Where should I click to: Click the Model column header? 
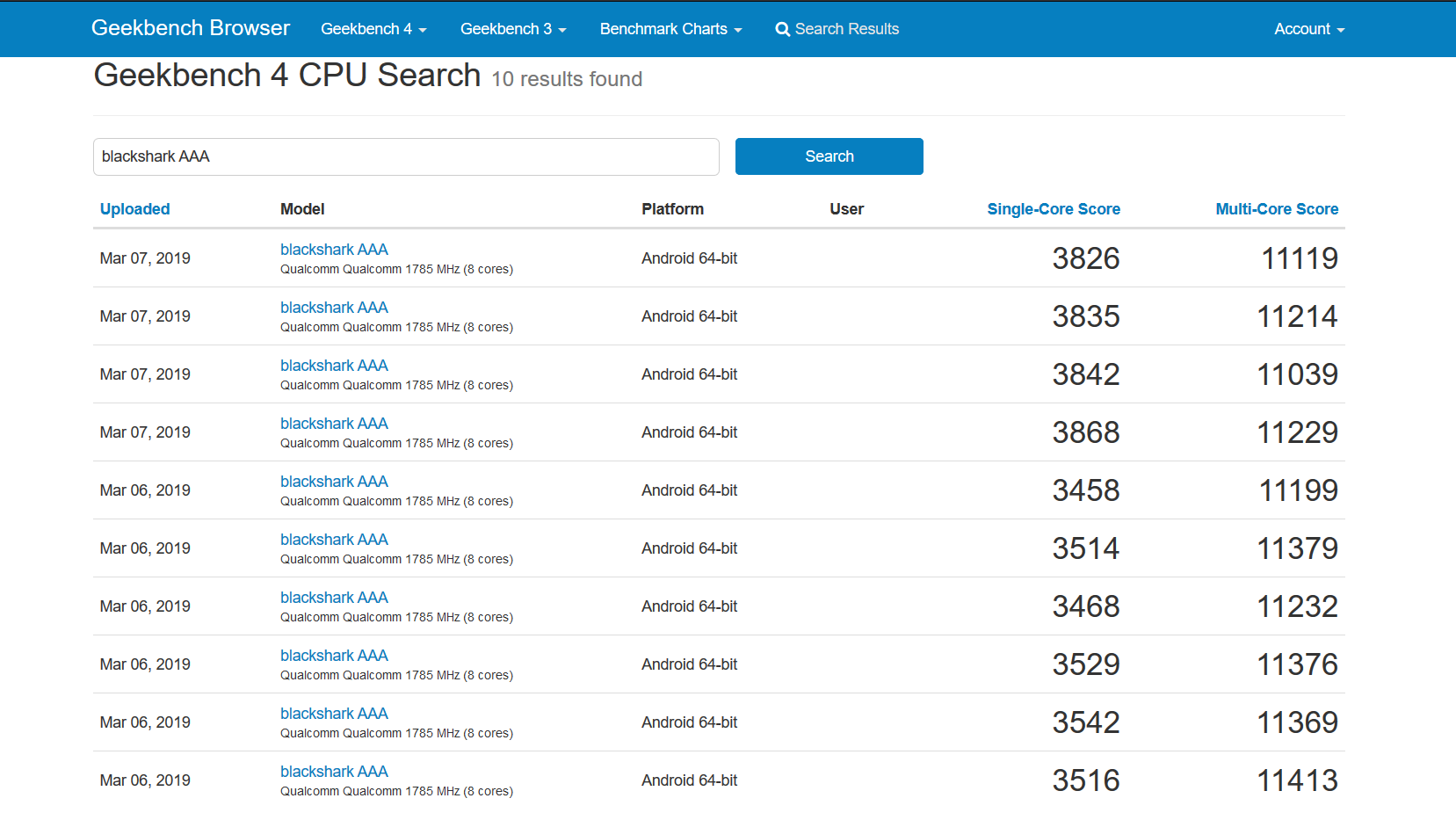coord(302,209)
